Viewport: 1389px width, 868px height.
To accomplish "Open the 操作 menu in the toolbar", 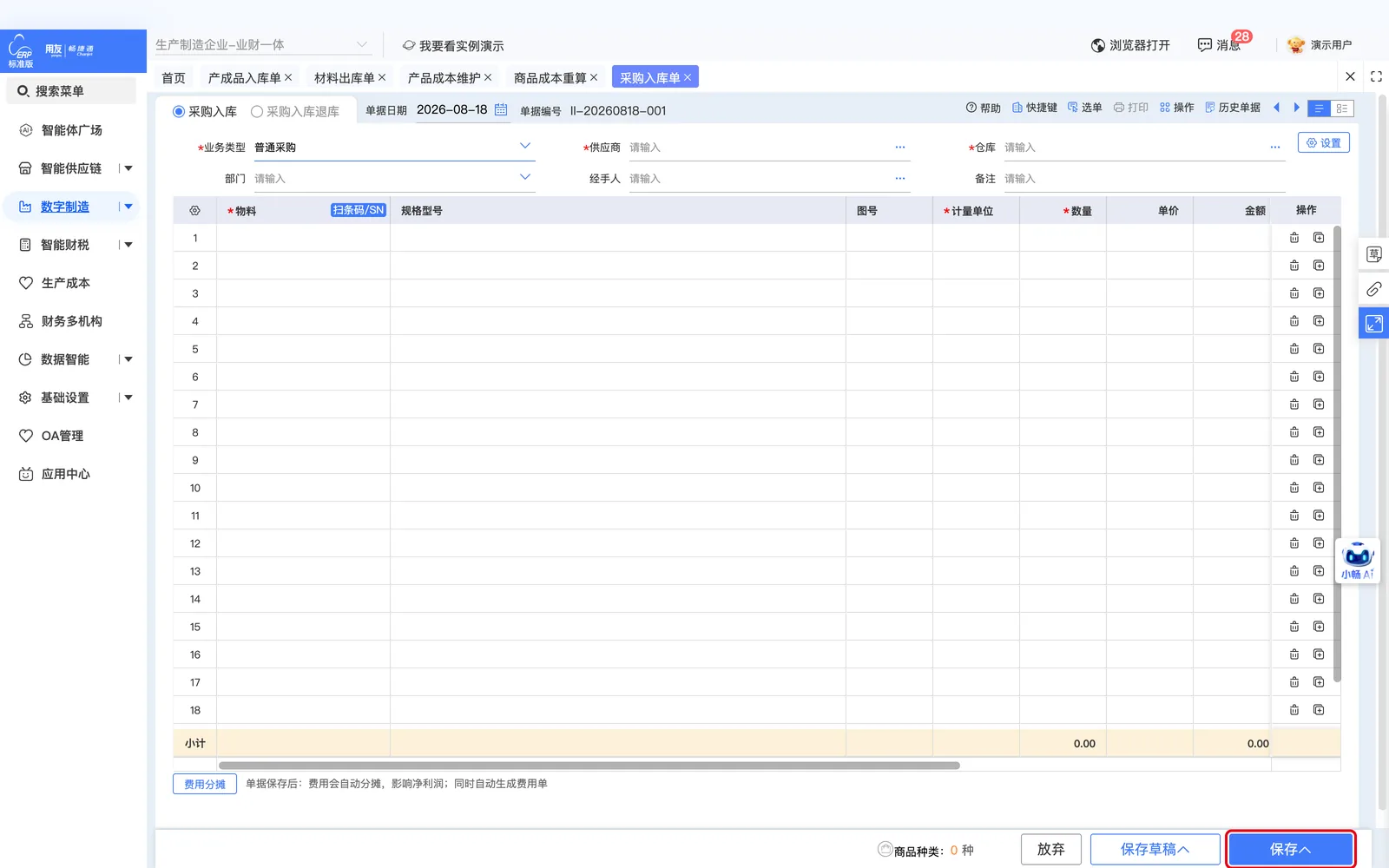I will [1177, 108].
